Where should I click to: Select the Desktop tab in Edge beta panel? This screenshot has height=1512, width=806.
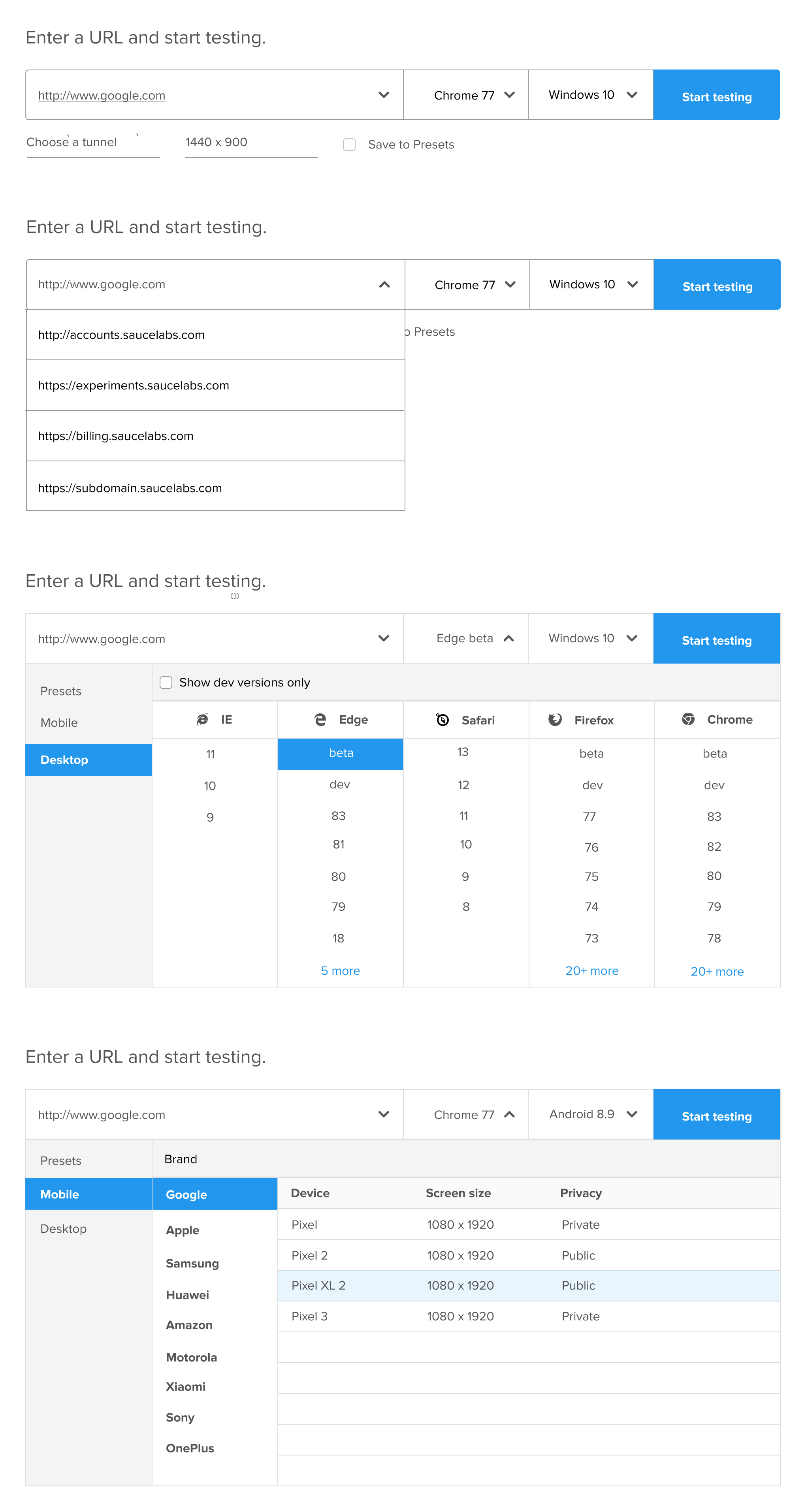pyautogui.click(x=89, y=760)
